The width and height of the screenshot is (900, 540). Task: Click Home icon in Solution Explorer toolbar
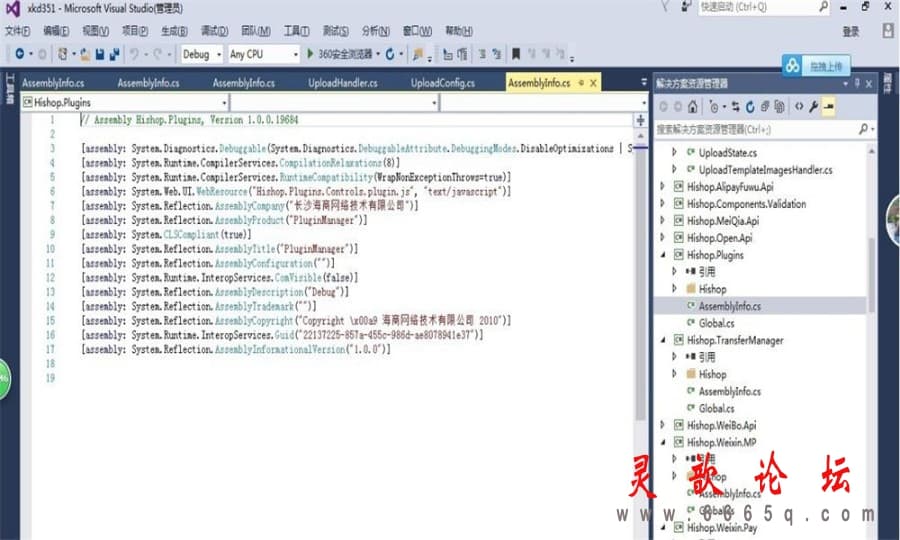coord(693,107)
